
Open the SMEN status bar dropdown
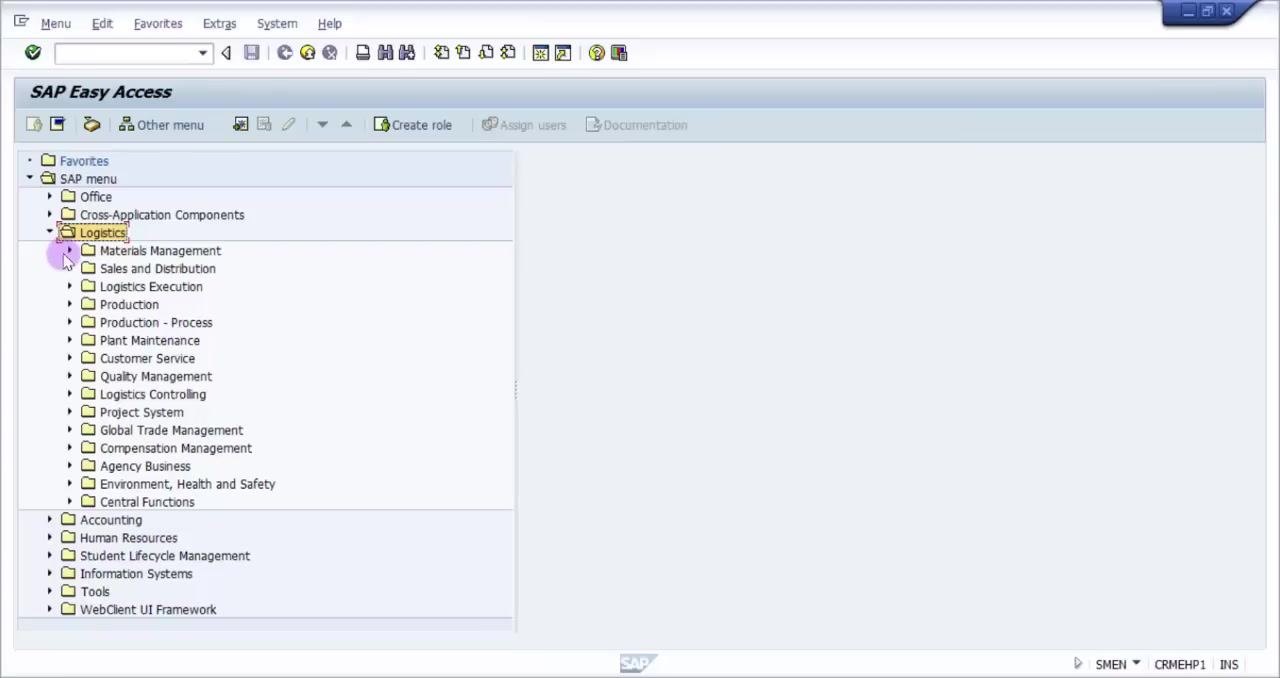coord(1136,664)
